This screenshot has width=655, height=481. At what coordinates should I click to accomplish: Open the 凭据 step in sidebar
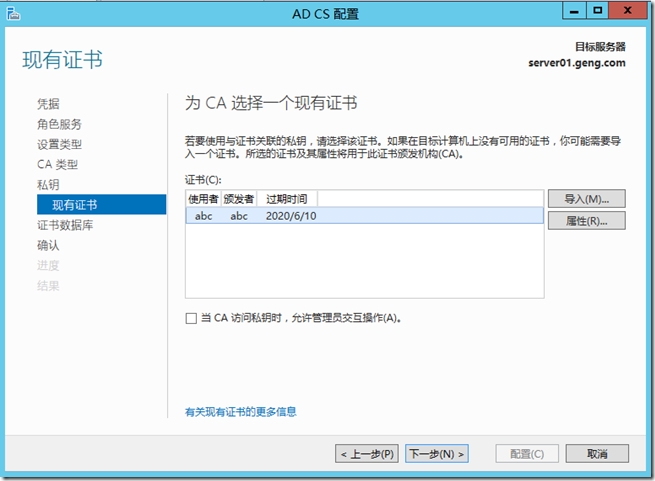coord(48,104)
